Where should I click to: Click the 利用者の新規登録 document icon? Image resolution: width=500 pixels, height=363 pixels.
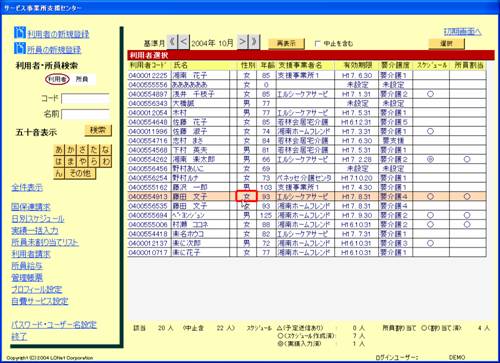(20, 33)
